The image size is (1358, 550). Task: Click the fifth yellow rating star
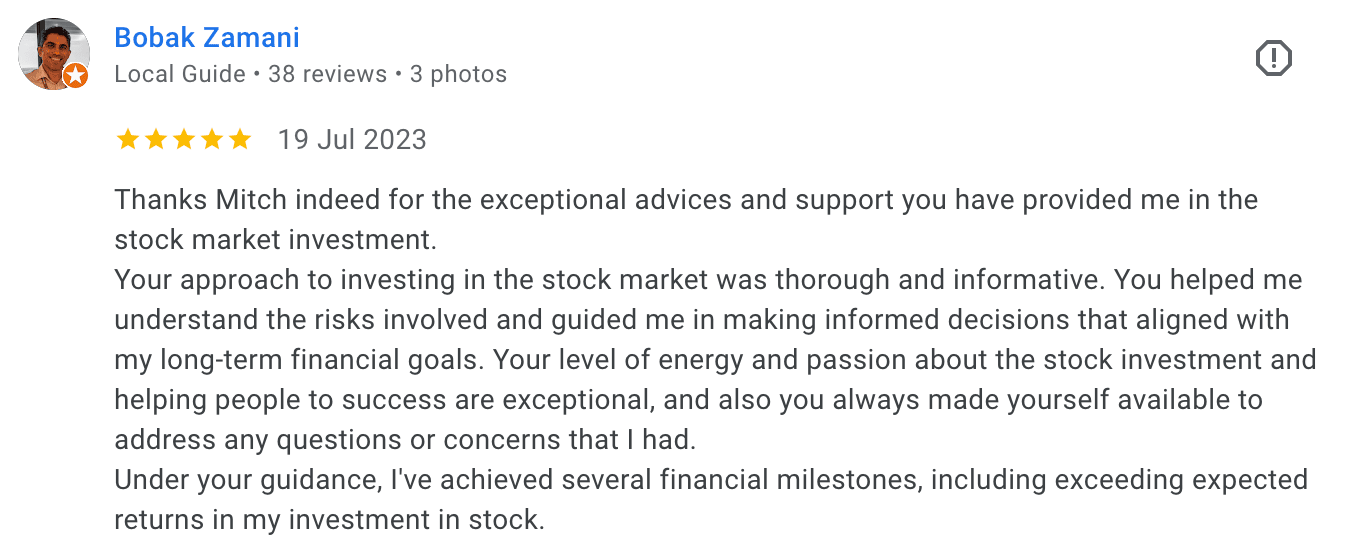pos(240,139)
